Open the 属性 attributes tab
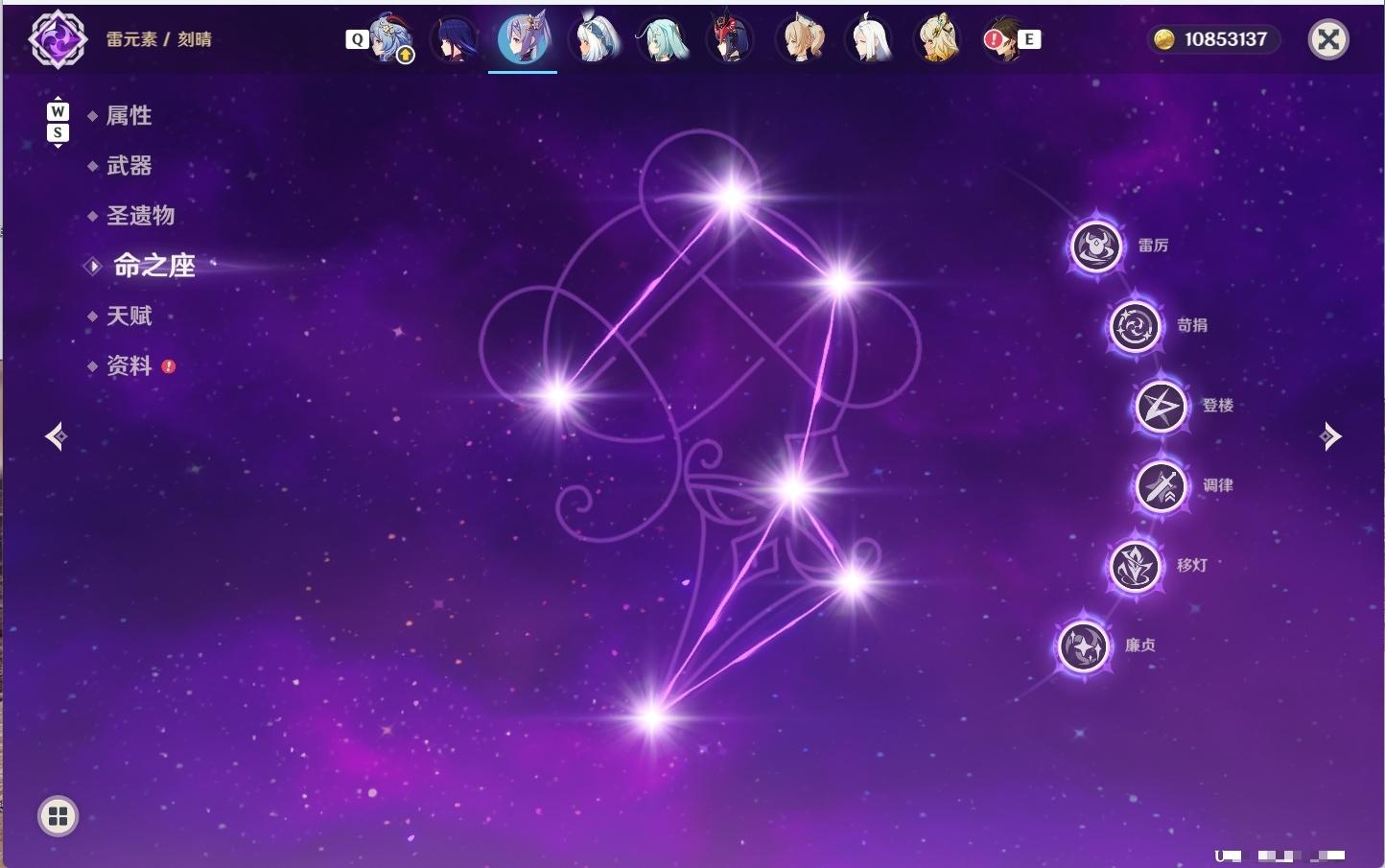Screen dimensions: 1385x868 pyautogui.click(x=129, y=116)
